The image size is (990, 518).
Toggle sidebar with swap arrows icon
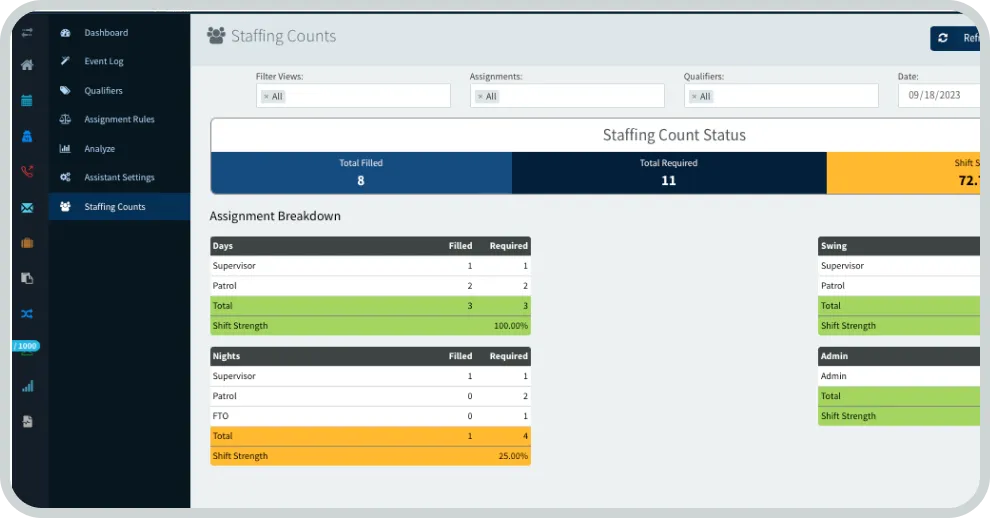tap(27, 32)
